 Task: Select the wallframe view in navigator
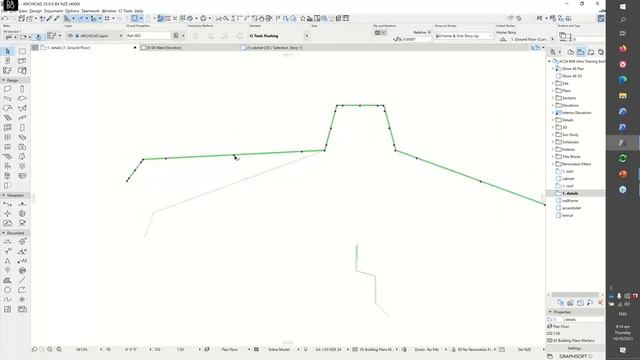pos(570,201)
